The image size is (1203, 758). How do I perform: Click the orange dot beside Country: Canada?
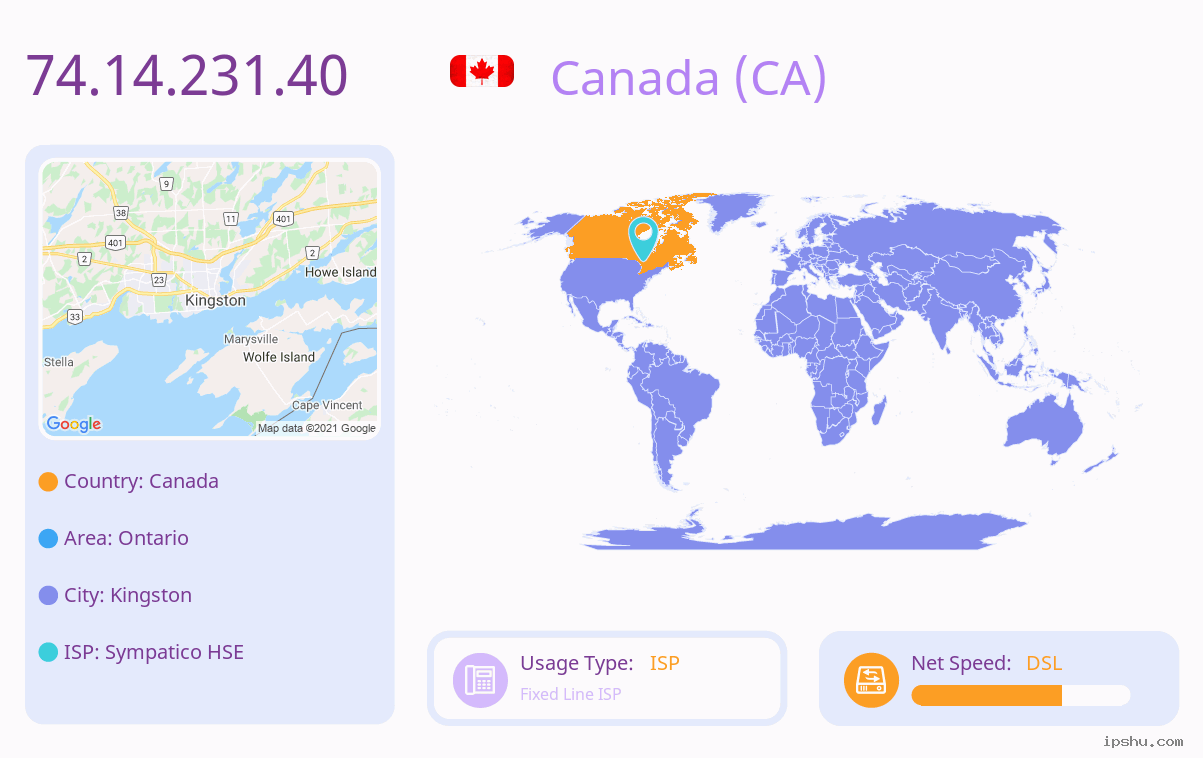pos(48,482)
